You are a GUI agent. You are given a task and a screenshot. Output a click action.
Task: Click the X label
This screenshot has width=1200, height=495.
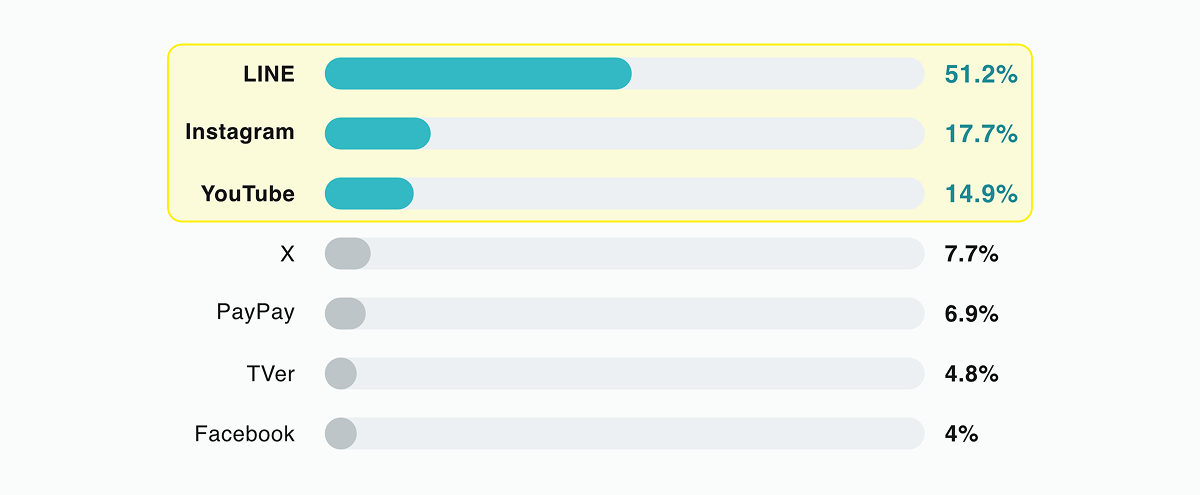coord(287,254)
